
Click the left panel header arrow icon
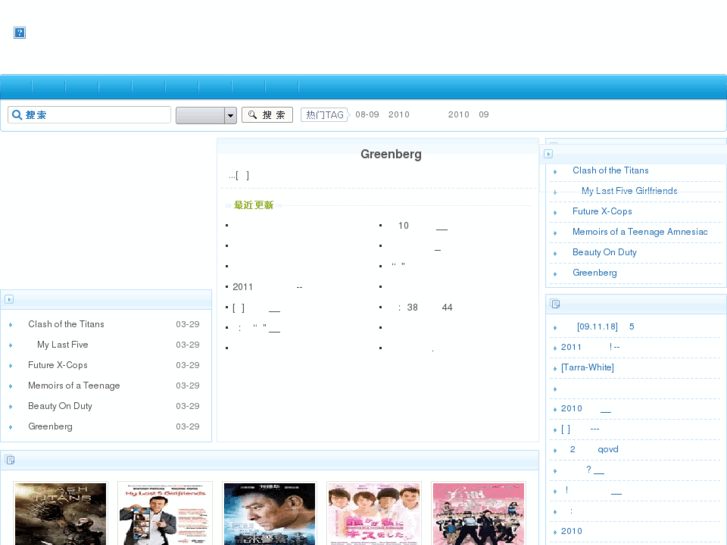9,299
